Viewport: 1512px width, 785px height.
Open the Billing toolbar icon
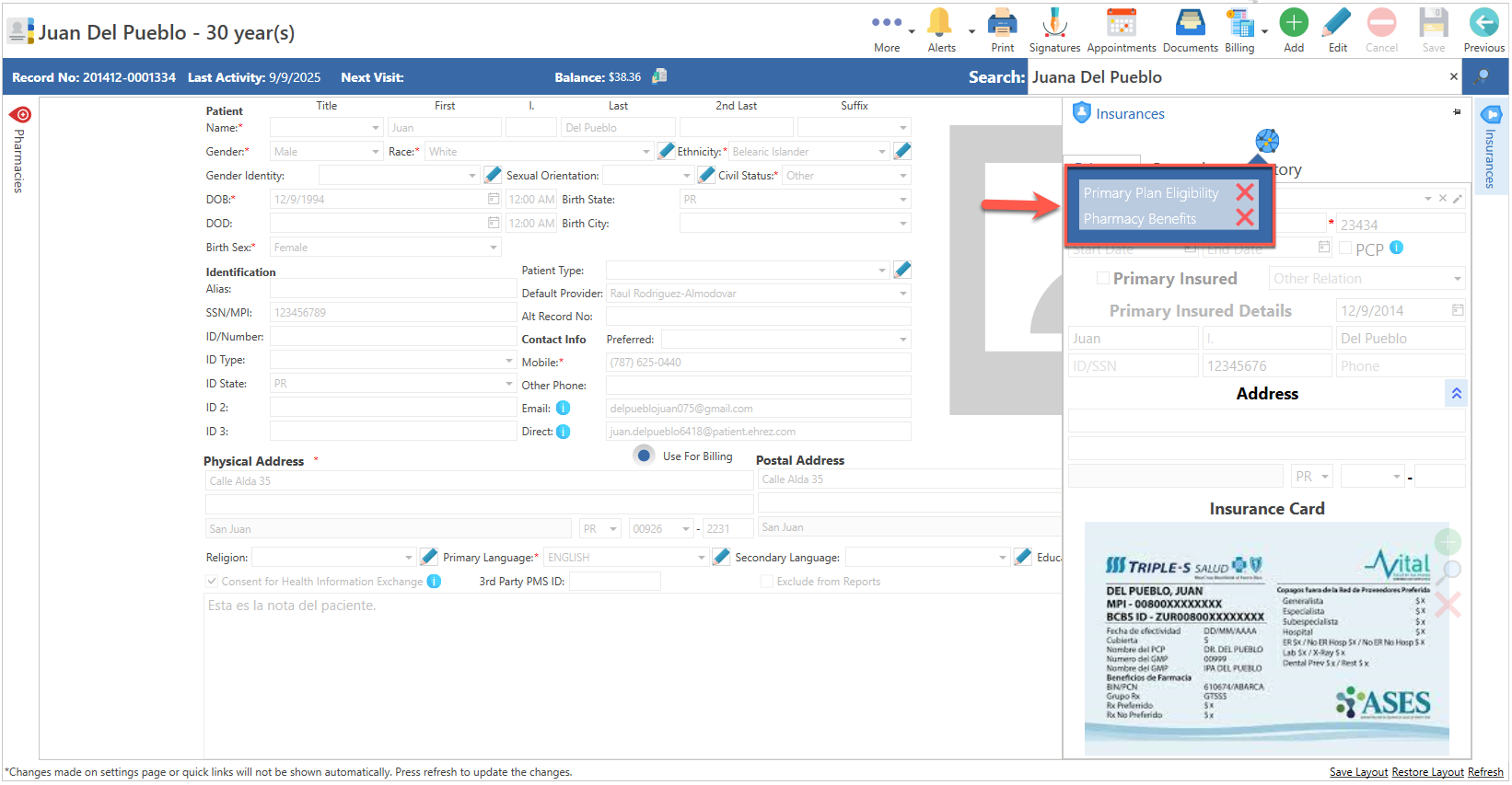(x=1239, y=30)
